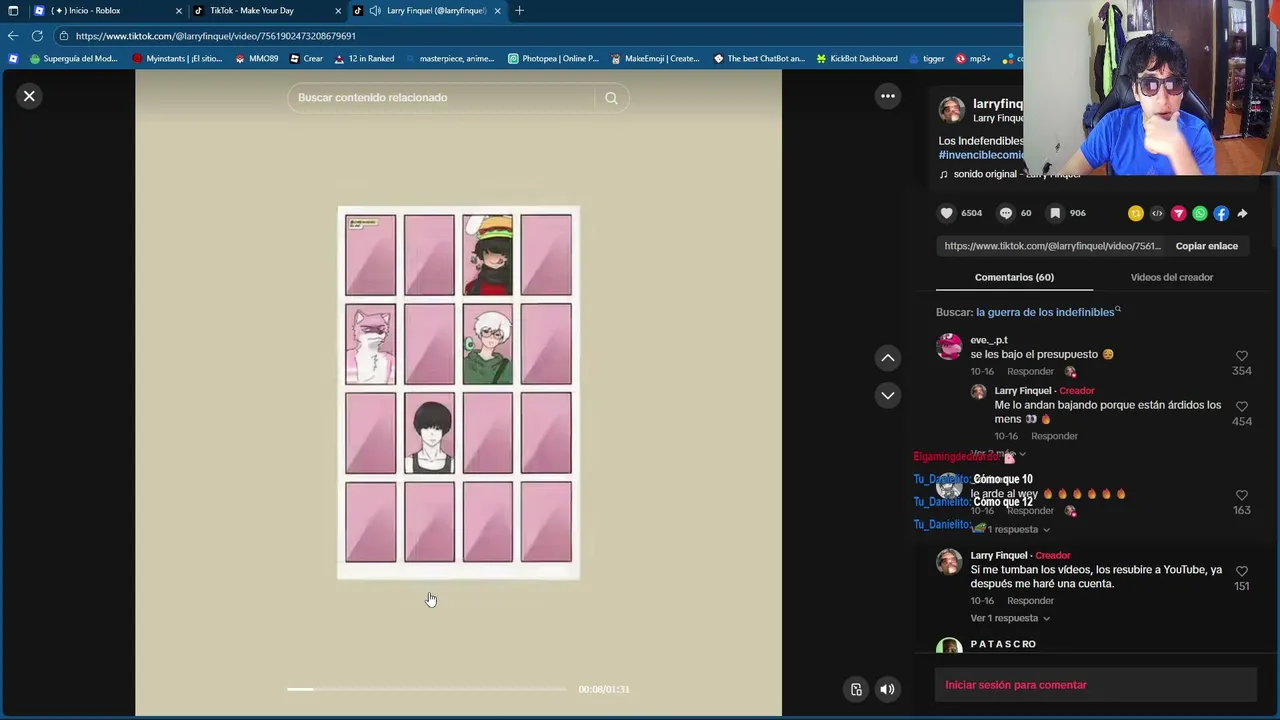This screenshot has width=1280, height=720.
Task: Like Larry Finquel's reply about ardidos
Action: pos(1242,407)
